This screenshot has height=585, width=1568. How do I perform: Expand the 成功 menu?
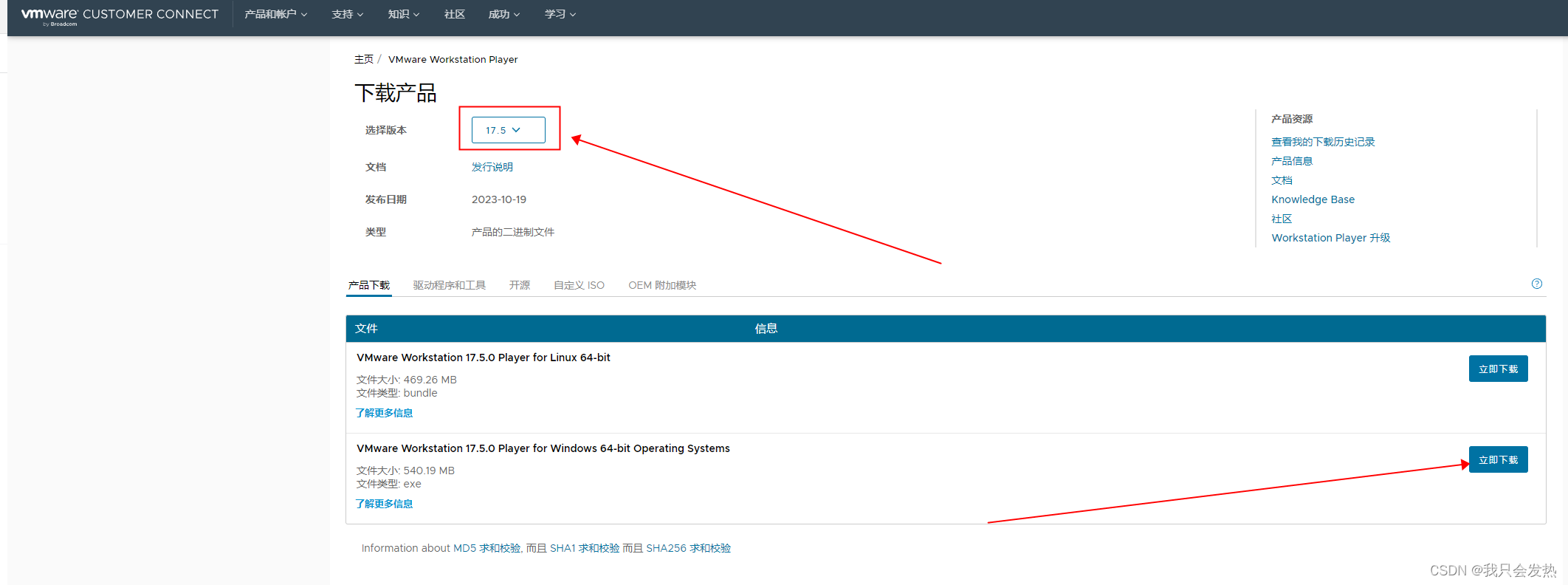[x=504, y=14]
